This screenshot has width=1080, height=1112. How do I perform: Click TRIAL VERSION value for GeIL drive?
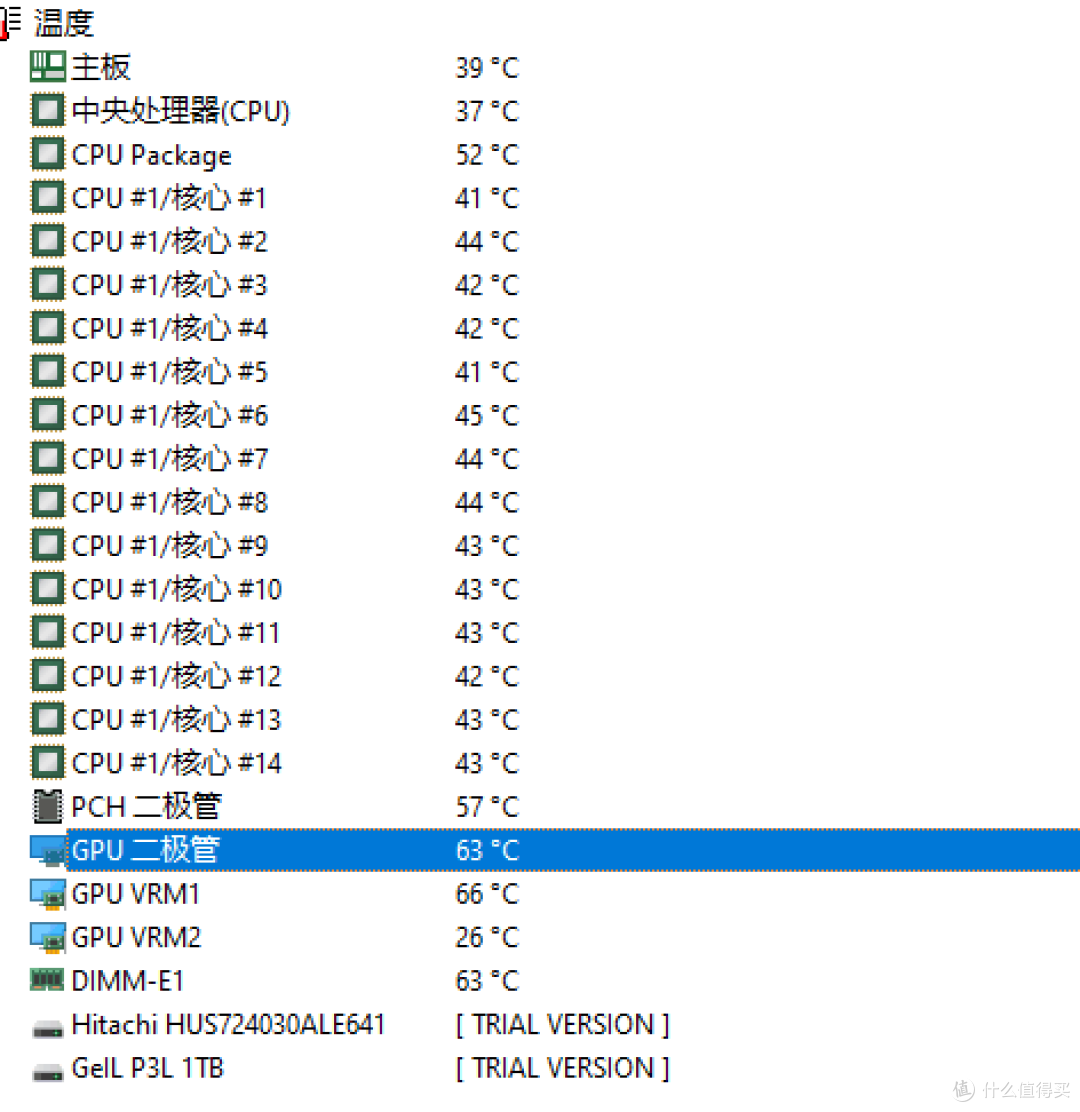coord(562,1068)
